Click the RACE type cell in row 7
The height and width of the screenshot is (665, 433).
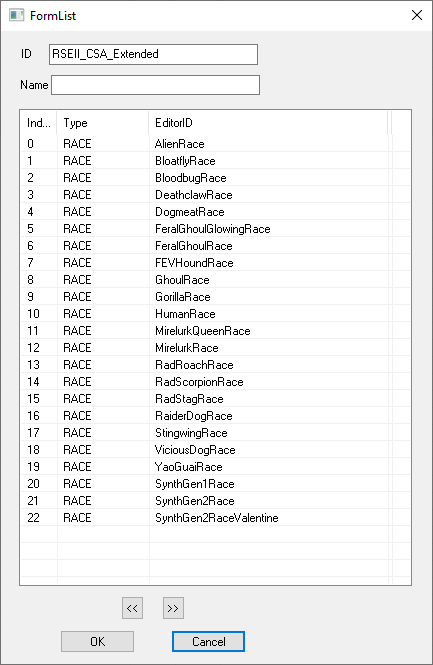[x=77, y=263]
